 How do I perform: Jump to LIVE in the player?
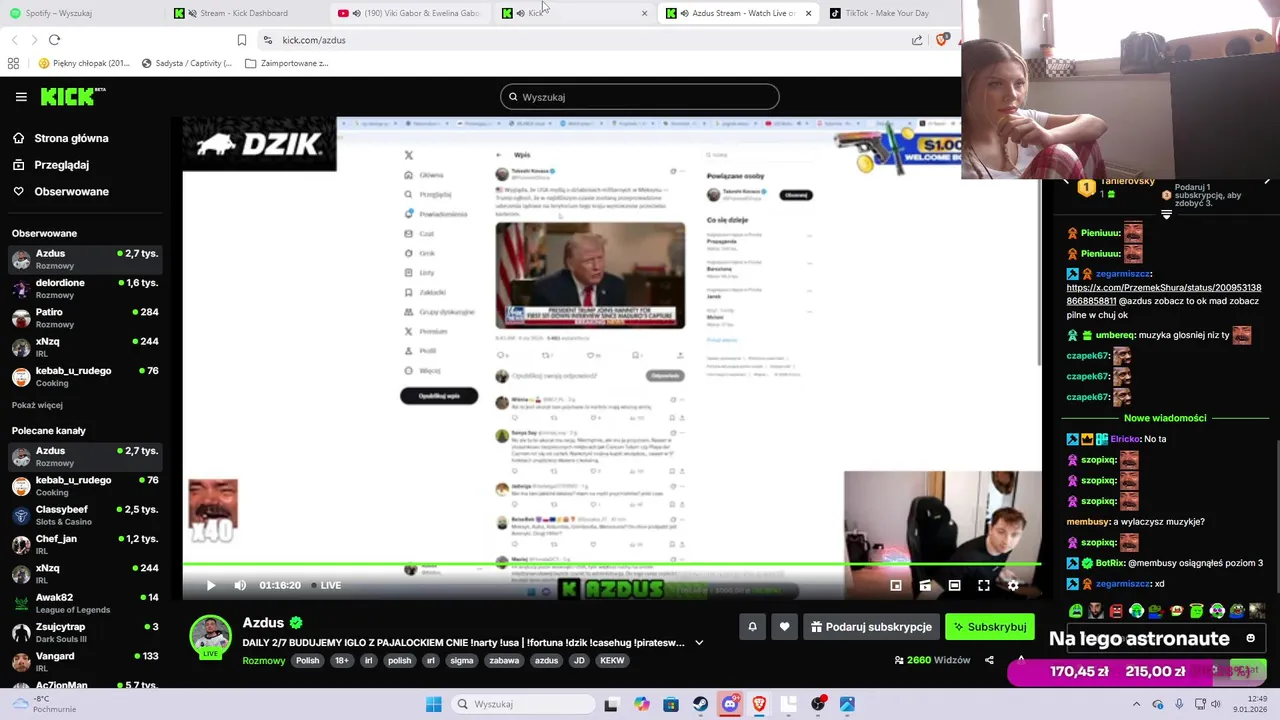pyautogui.click(x=326, y=585)
